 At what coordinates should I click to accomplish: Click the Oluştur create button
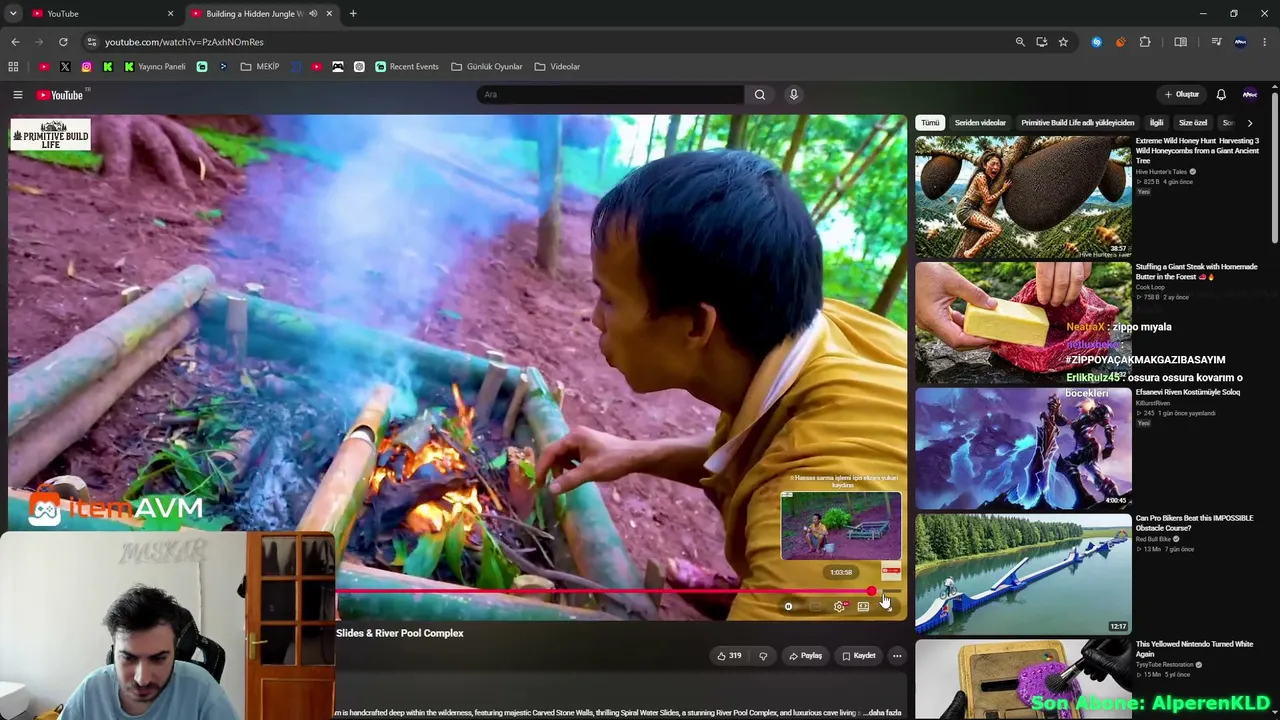point(1181,95)
